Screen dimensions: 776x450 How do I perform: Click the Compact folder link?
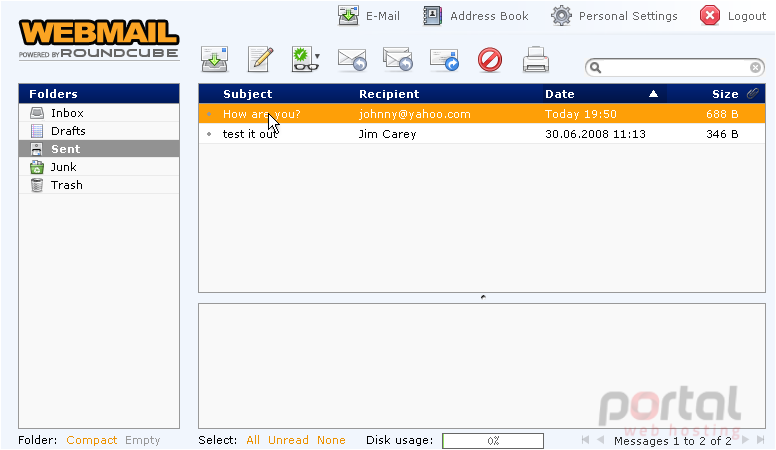click(92, 440)
